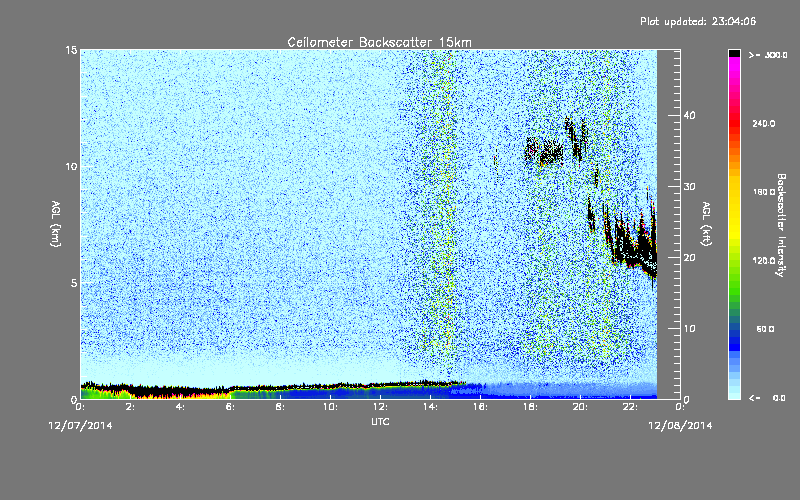Viewport: 800px width, 500px height.
Task: Click the right 'AGL (kft)' axis title
Action: point(706,224)
